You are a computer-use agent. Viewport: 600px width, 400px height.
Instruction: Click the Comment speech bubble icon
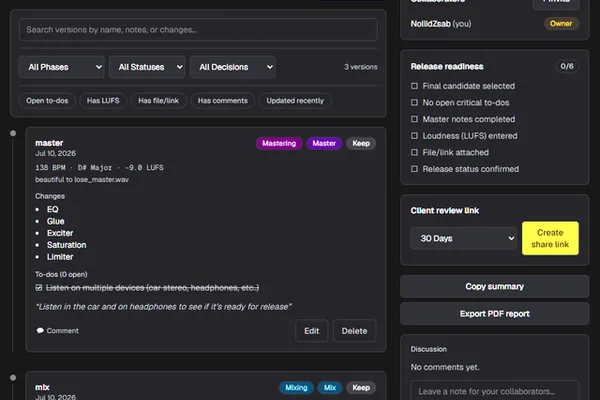coord(40,330)
